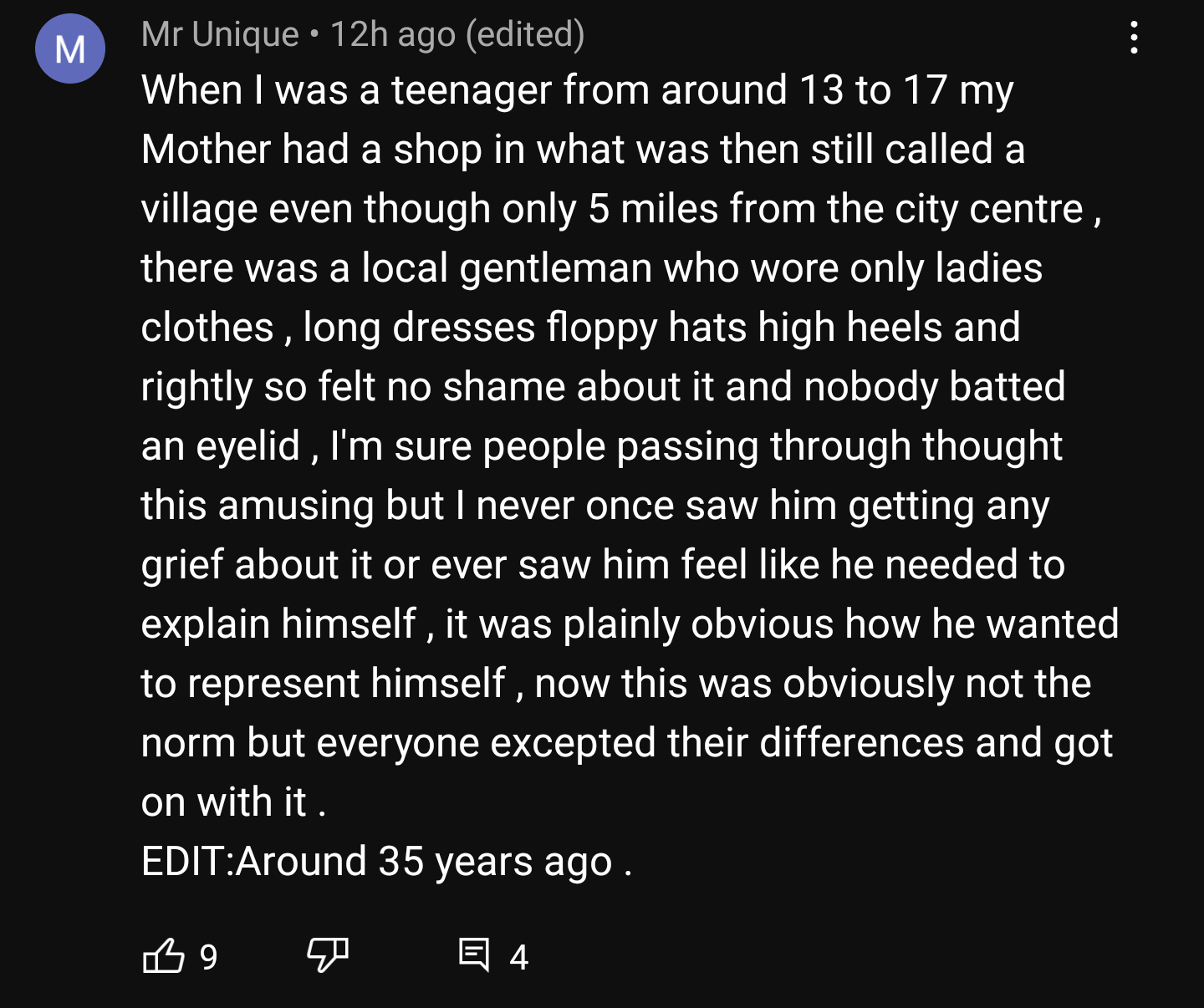Click the line about long dresses floppy hats
Image resolution: width=1204 pixels, height=1008 pixels.
[581, 328]
